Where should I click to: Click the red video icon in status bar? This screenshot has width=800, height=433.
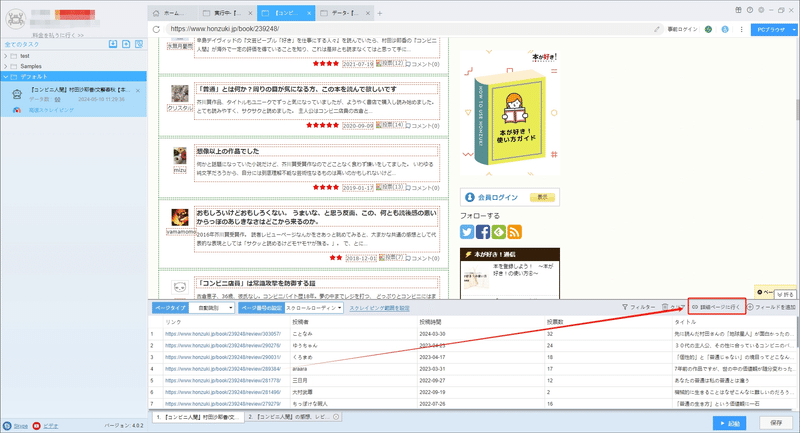(x=37, y=426)
